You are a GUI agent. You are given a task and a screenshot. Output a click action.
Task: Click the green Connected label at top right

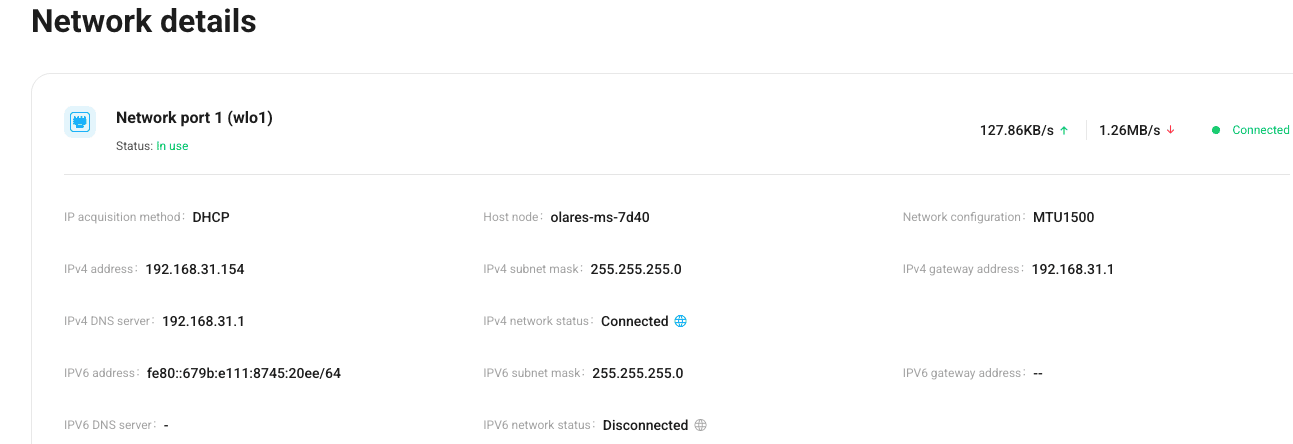(1260, 130)
